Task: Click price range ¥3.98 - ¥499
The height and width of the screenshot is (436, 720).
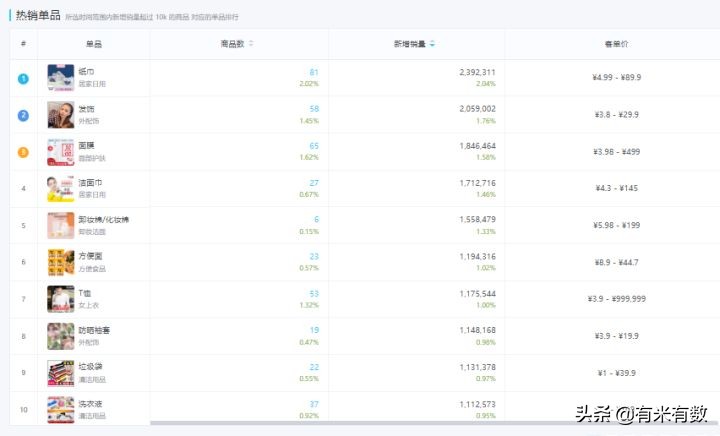Action: [616, 151]
